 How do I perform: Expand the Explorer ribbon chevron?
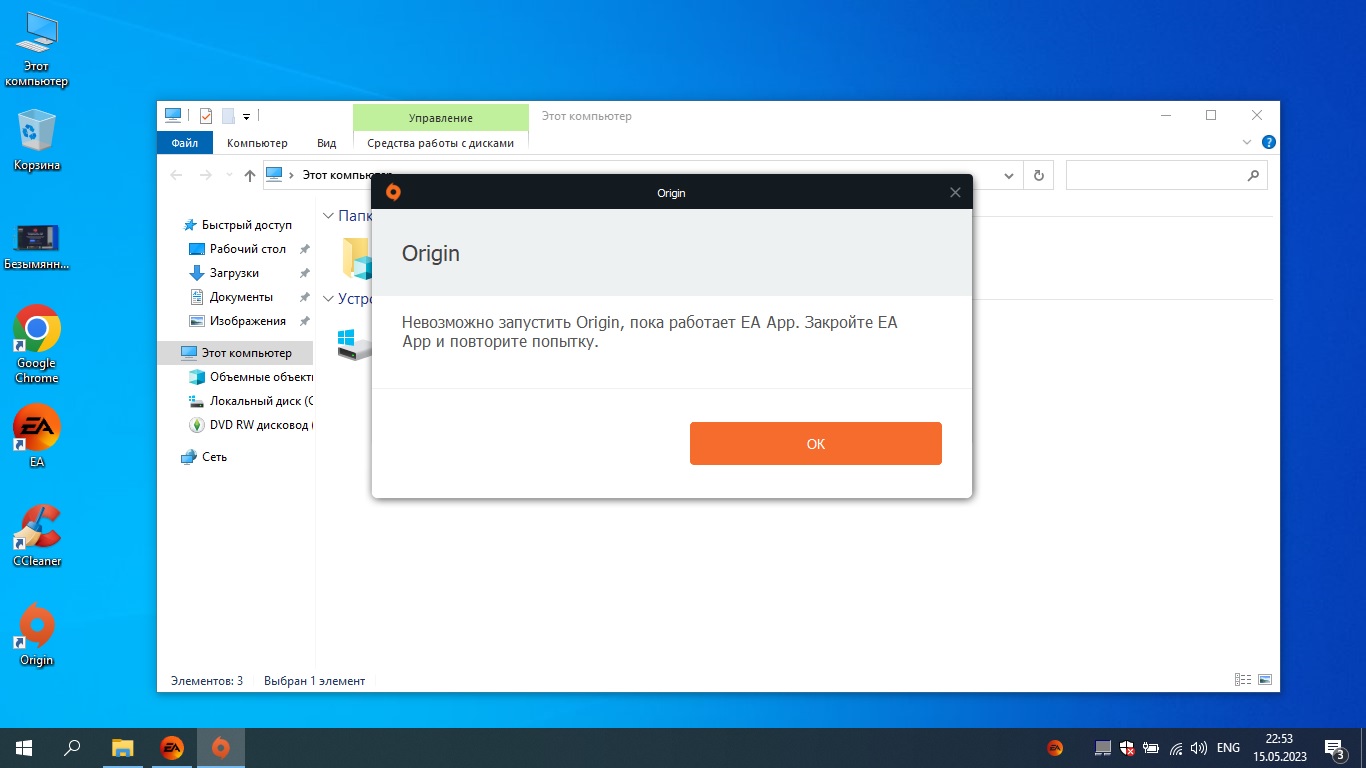point(1247,142)
